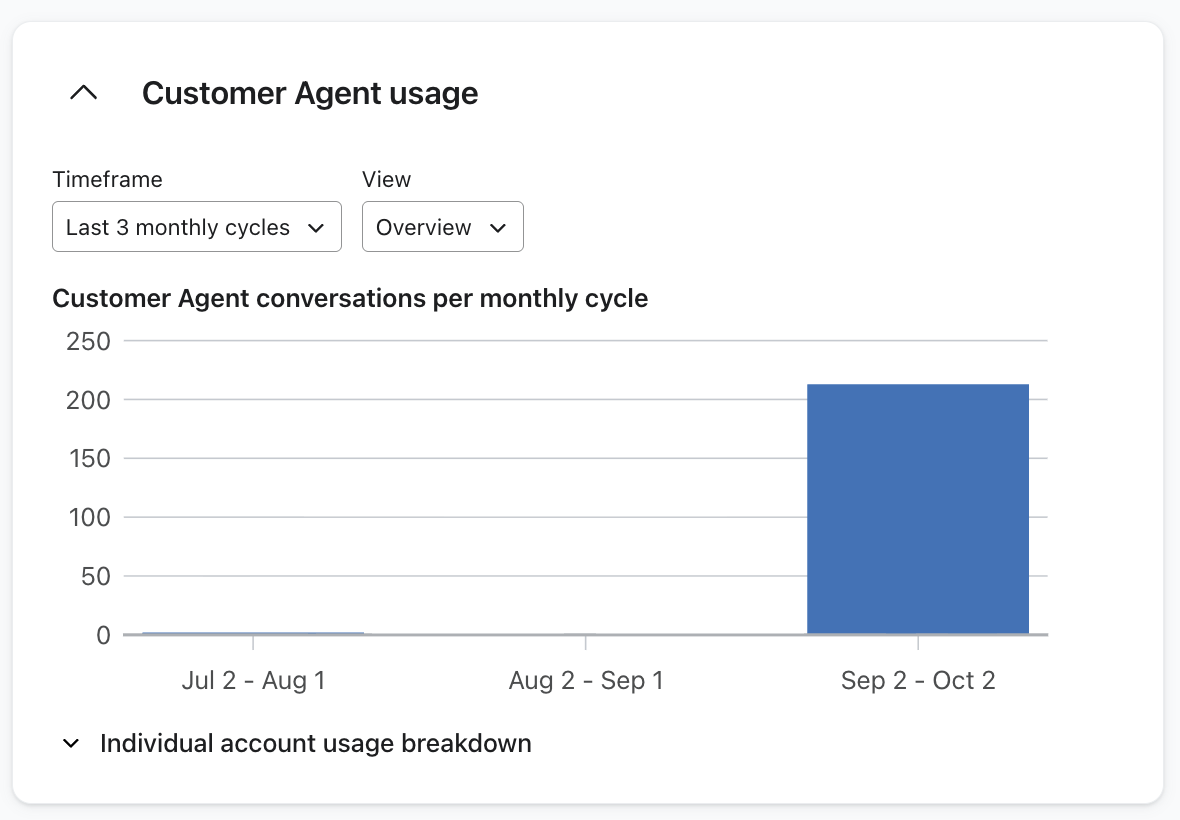Click the Timeframe field label
The height and width of the screenshot is (820, 1180).
107,179
